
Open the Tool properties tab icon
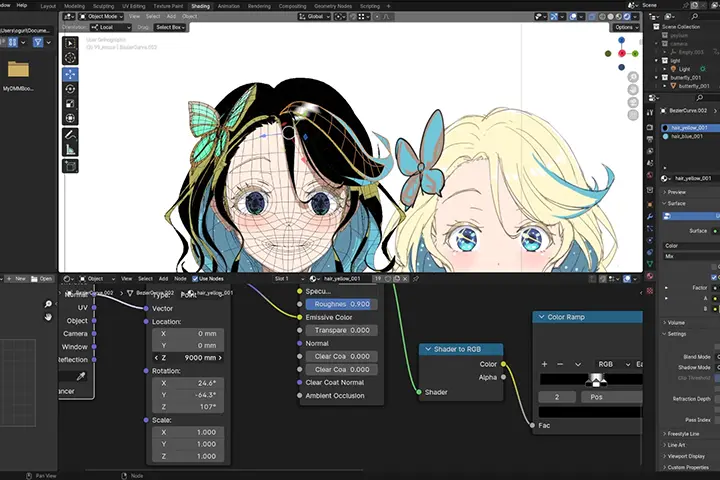pos(650,113)
